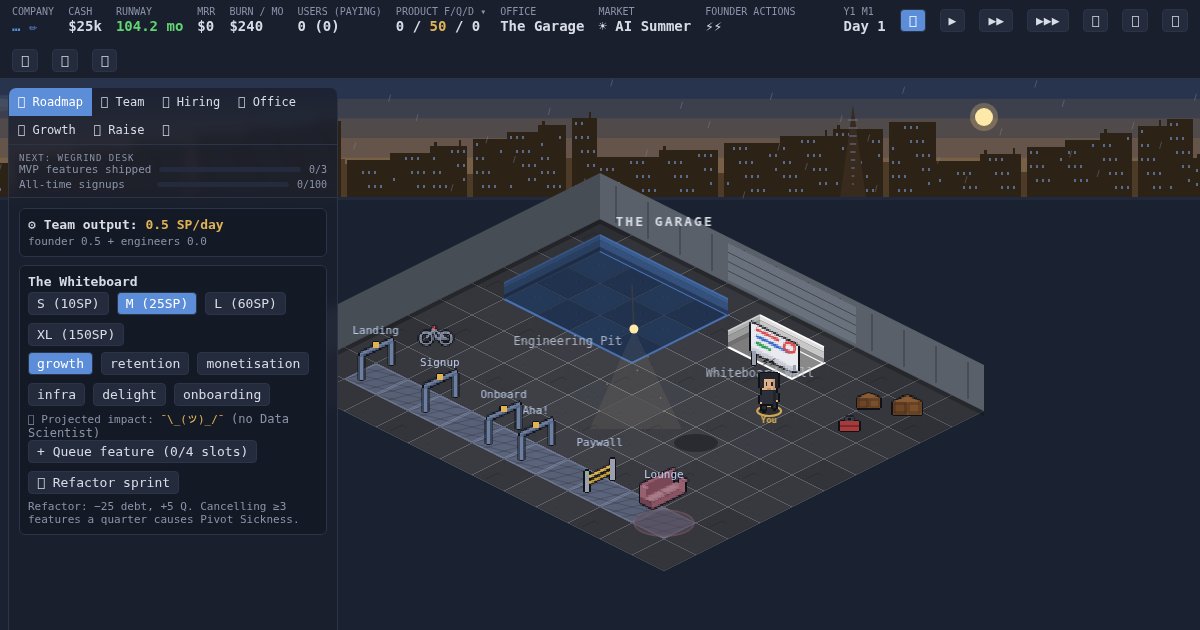Click the Landing funnel gate
The height and width of the screenshot is (630, 1200).
(376, 359)
